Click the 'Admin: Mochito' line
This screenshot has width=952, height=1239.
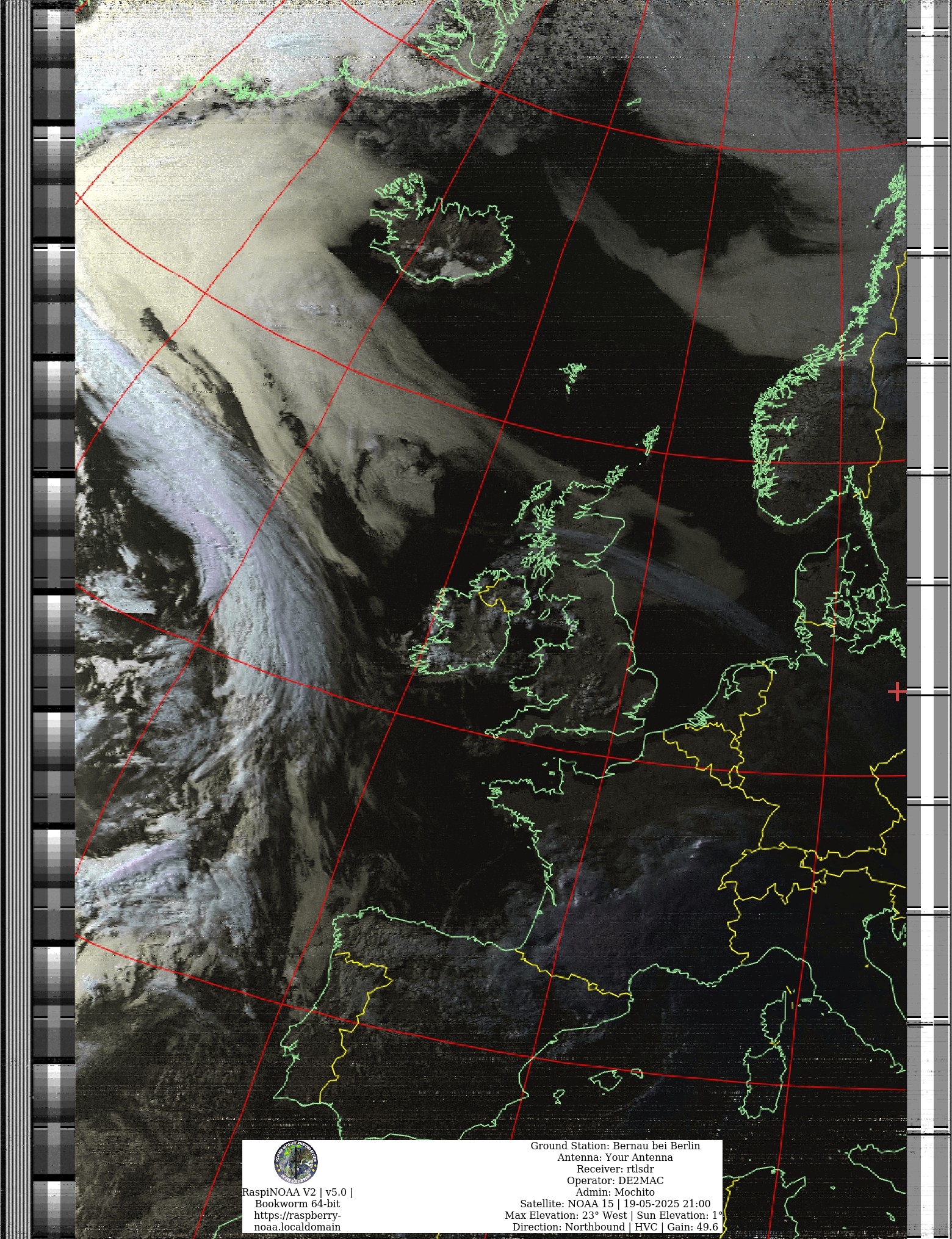(x=615, y=1192)
